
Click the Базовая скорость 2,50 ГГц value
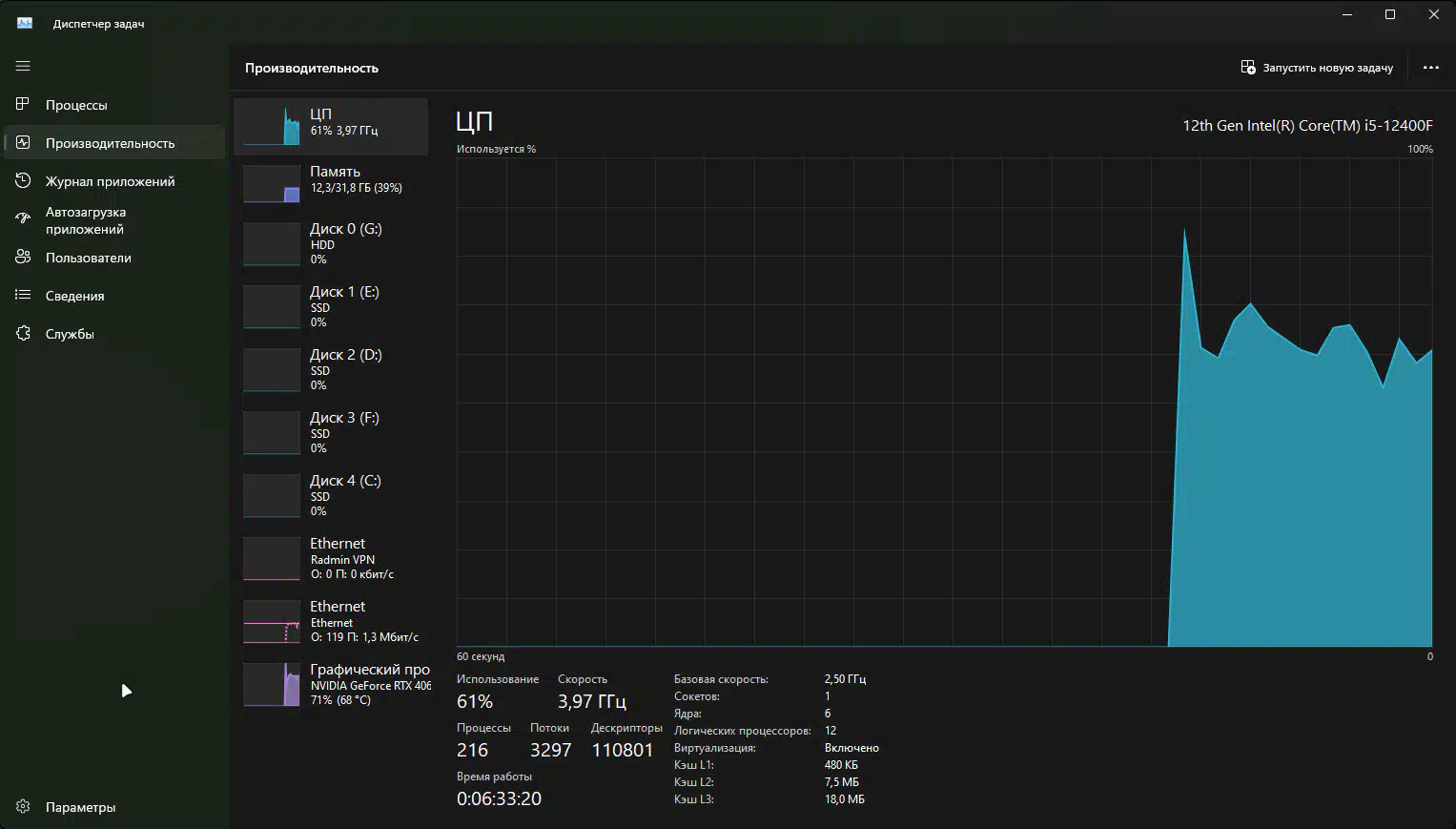(x=845, y=679)
